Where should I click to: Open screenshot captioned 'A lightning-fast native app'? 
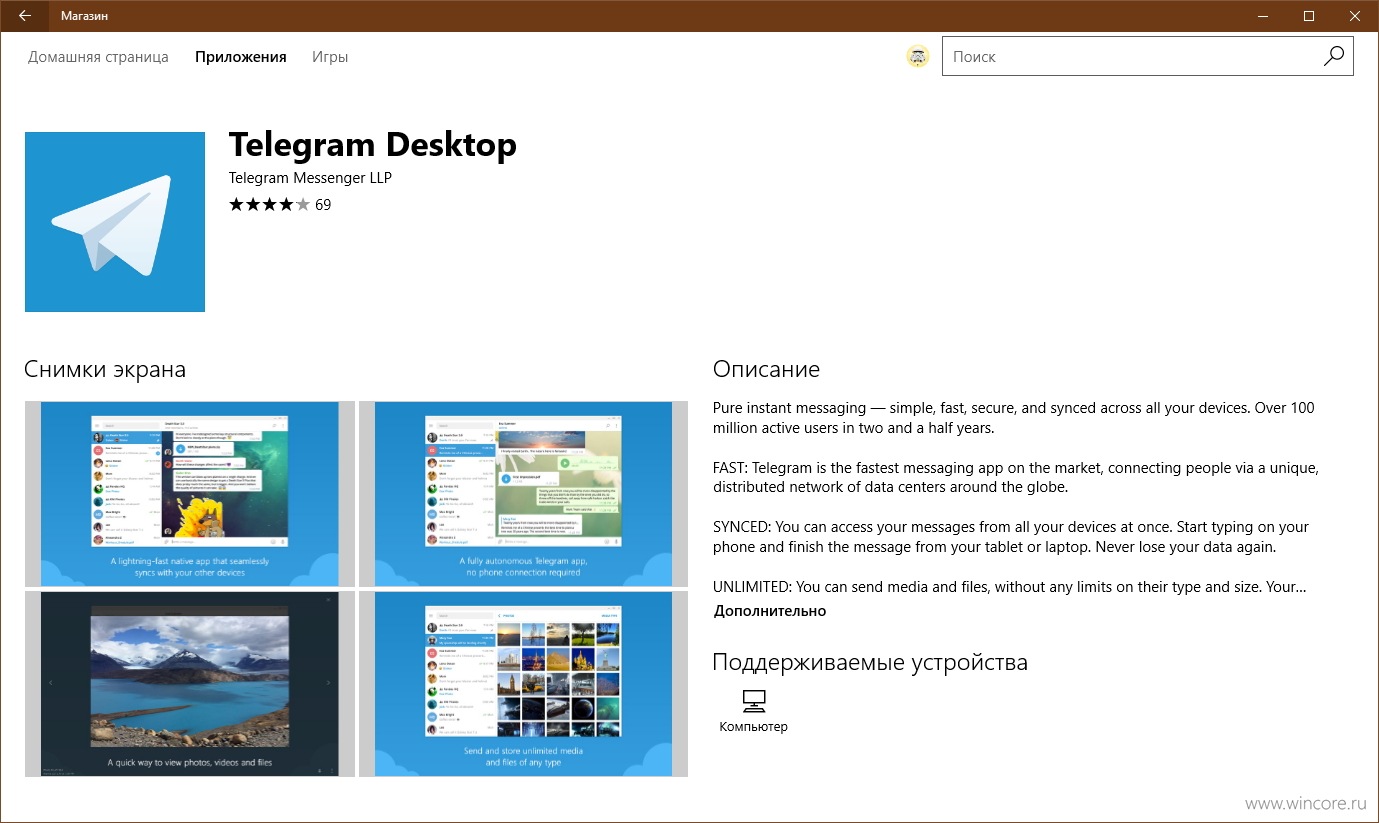(190, 494)
